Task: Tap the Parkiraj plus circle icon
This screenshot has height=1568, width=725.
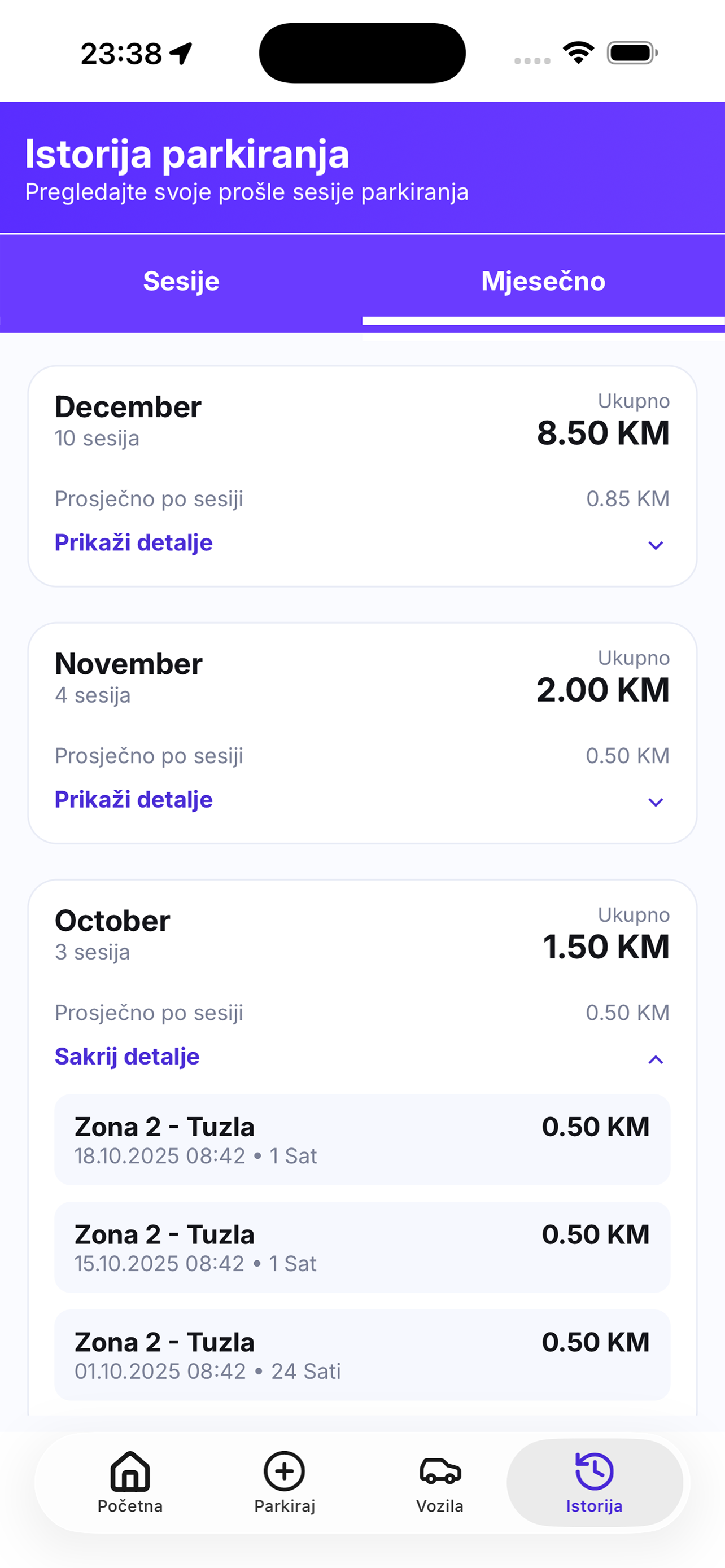Action: pos(284,1470)
